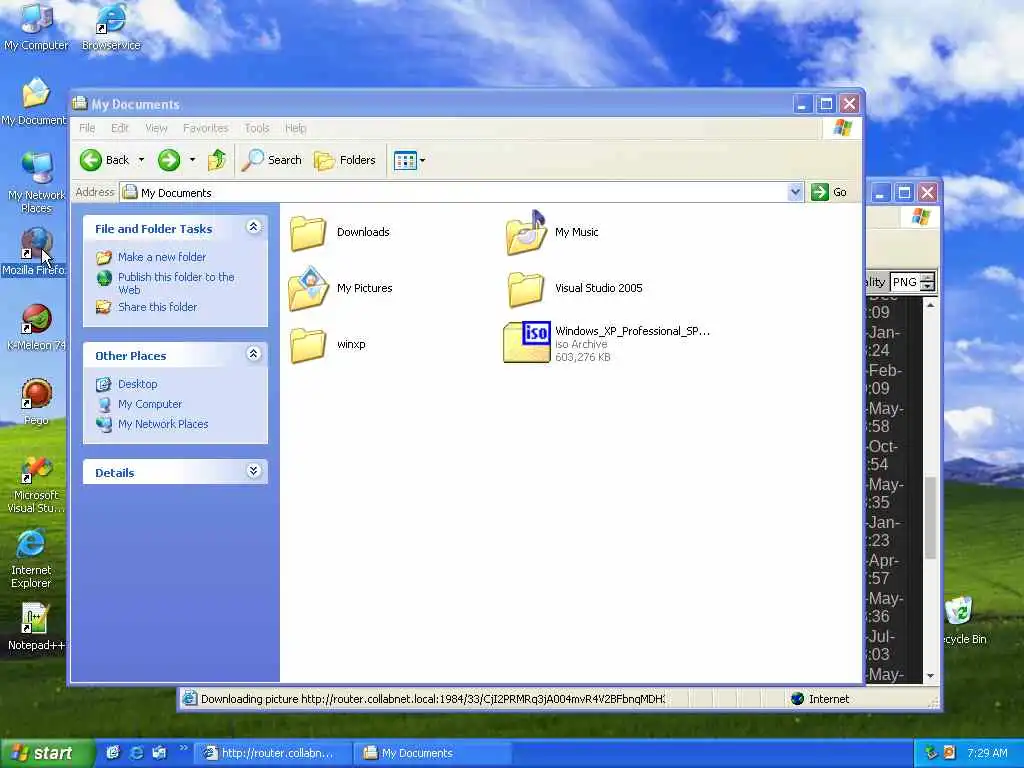Click Make a new folder link
The height and width of the screenshot is (768, 1024).
[161, 257]
